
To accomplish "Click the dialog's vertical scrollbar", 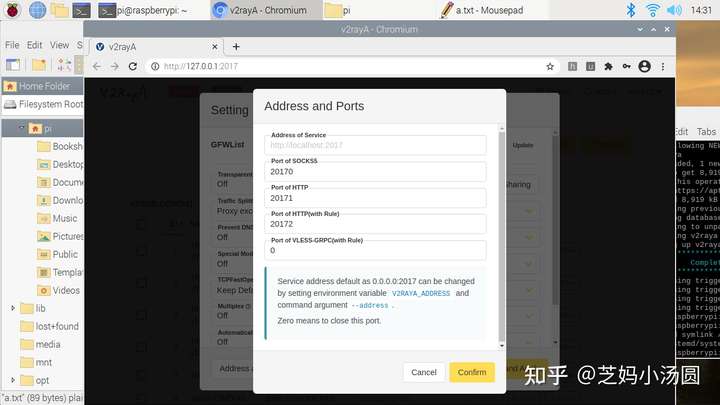I will (x=501, y=236).
